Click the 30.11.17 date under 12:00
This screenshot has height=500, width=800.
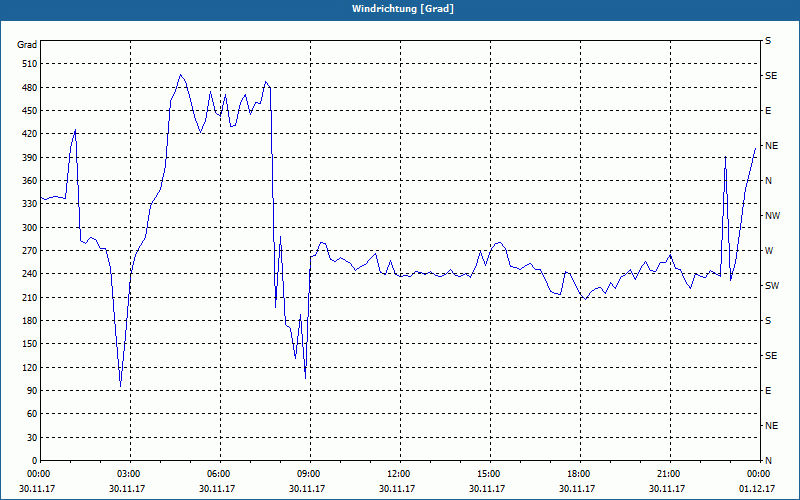tap(397, 488)
